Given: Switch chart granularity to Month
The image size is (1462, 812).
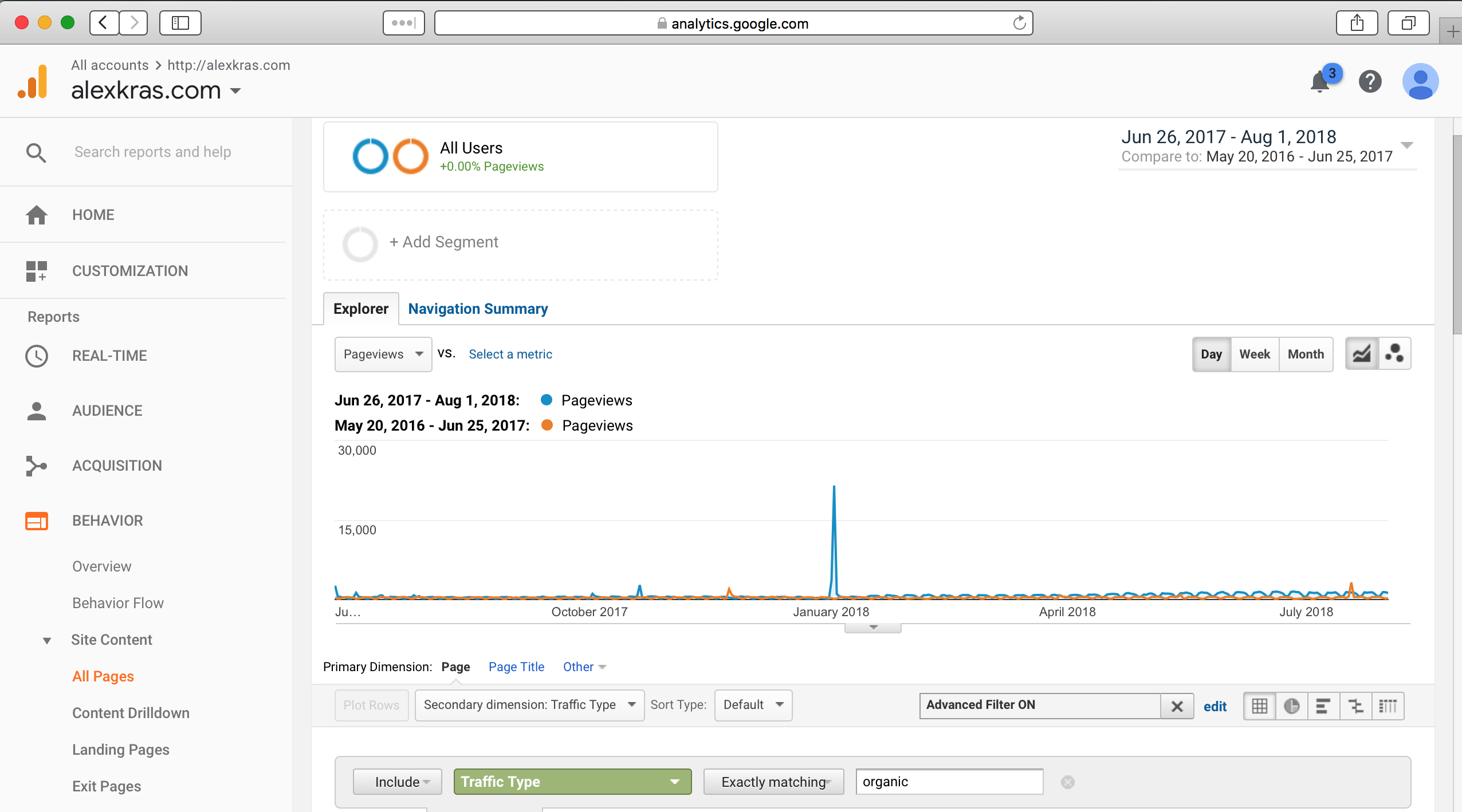Looking at the screenshot, I should (1305, 354).
